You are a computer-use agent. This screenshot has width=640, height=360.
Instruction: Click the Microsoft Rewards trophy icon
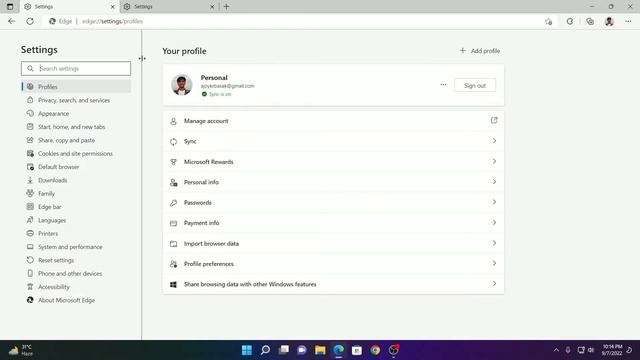pyautogui.click(x=173, y=162)
